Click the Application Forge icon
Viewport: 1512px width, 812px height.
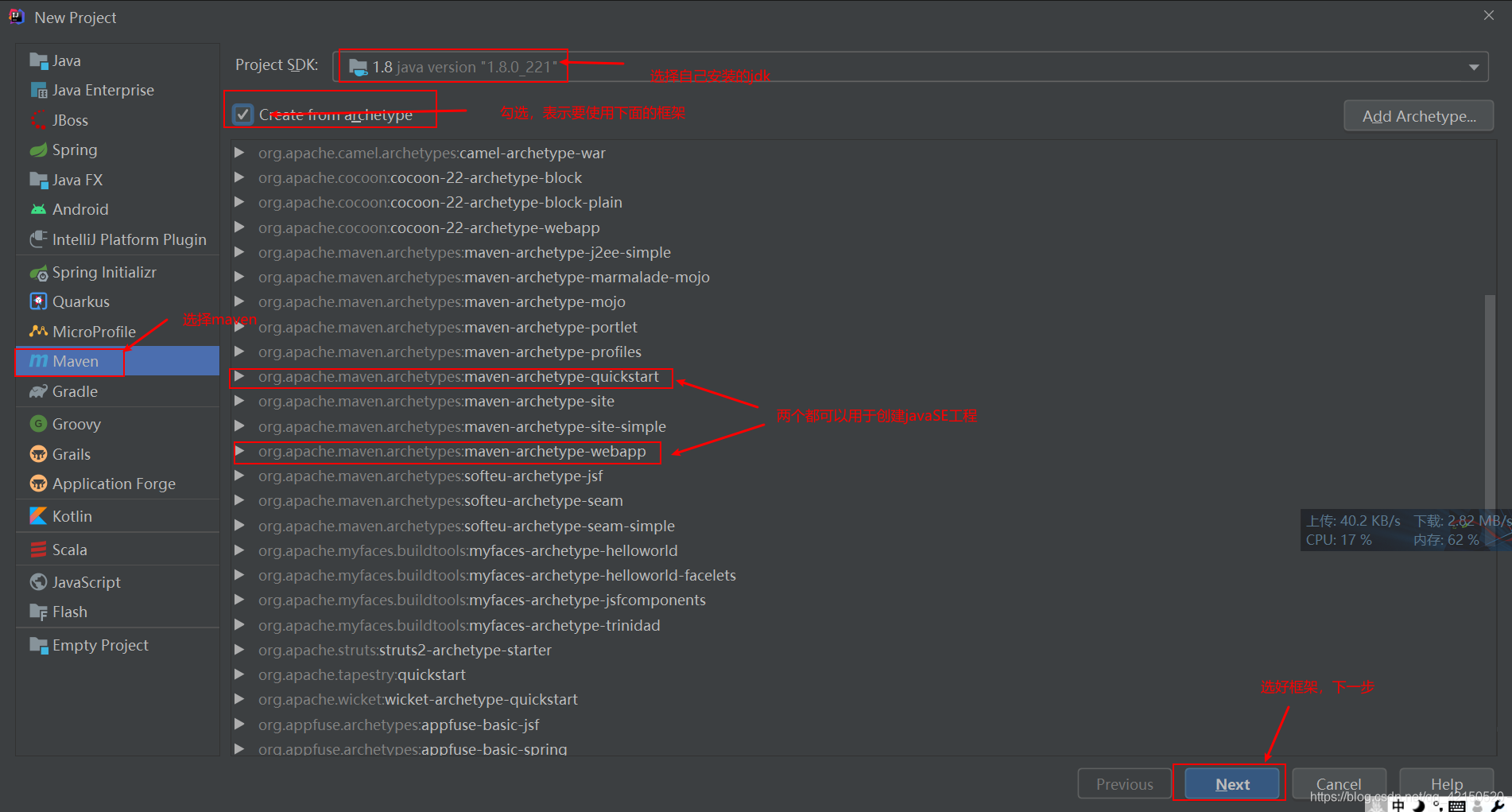pyautogui.click(x=38, y=484)
